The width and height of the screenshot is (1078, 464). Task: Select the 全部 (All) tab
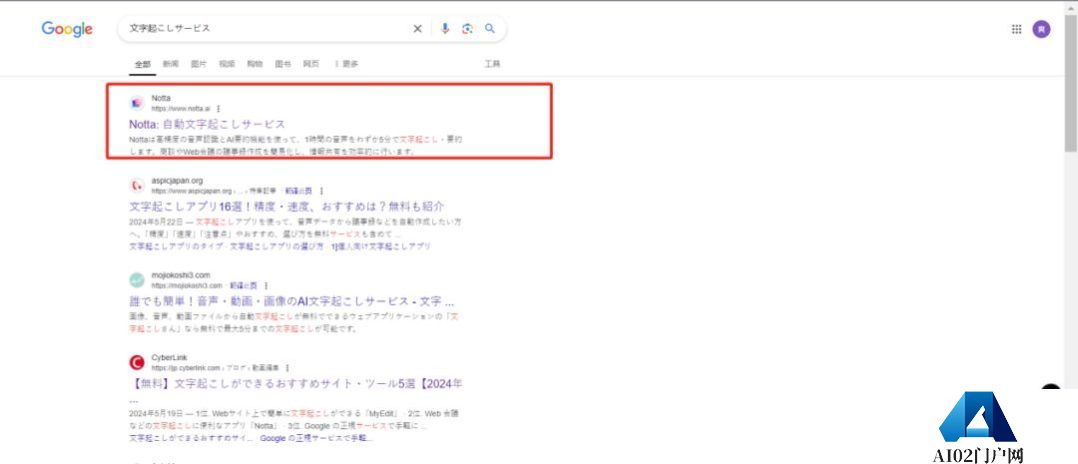click(x=142, y=64)
